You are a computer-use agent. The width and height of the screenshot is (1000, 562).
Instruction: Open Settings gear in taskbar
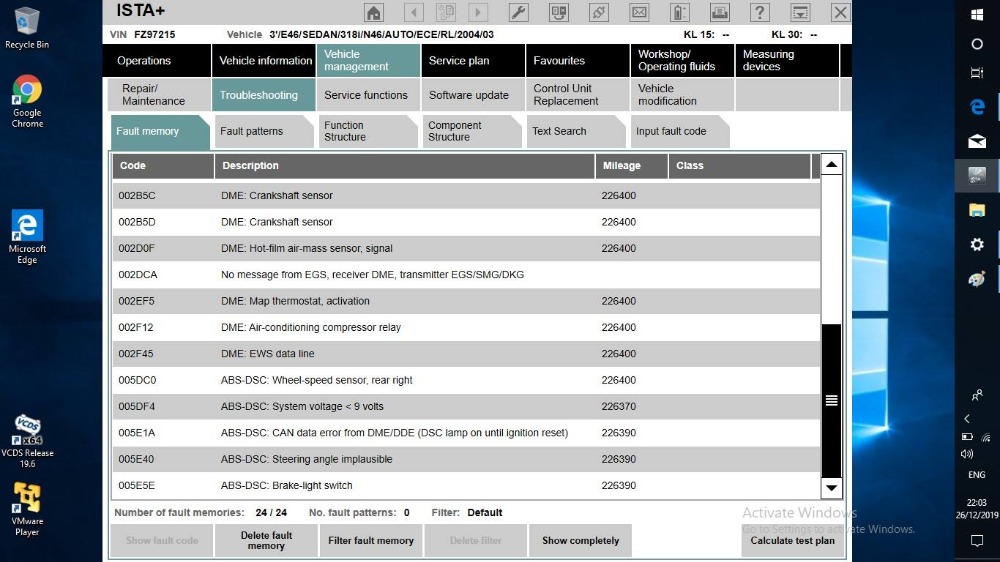click(x=976, y=244)
